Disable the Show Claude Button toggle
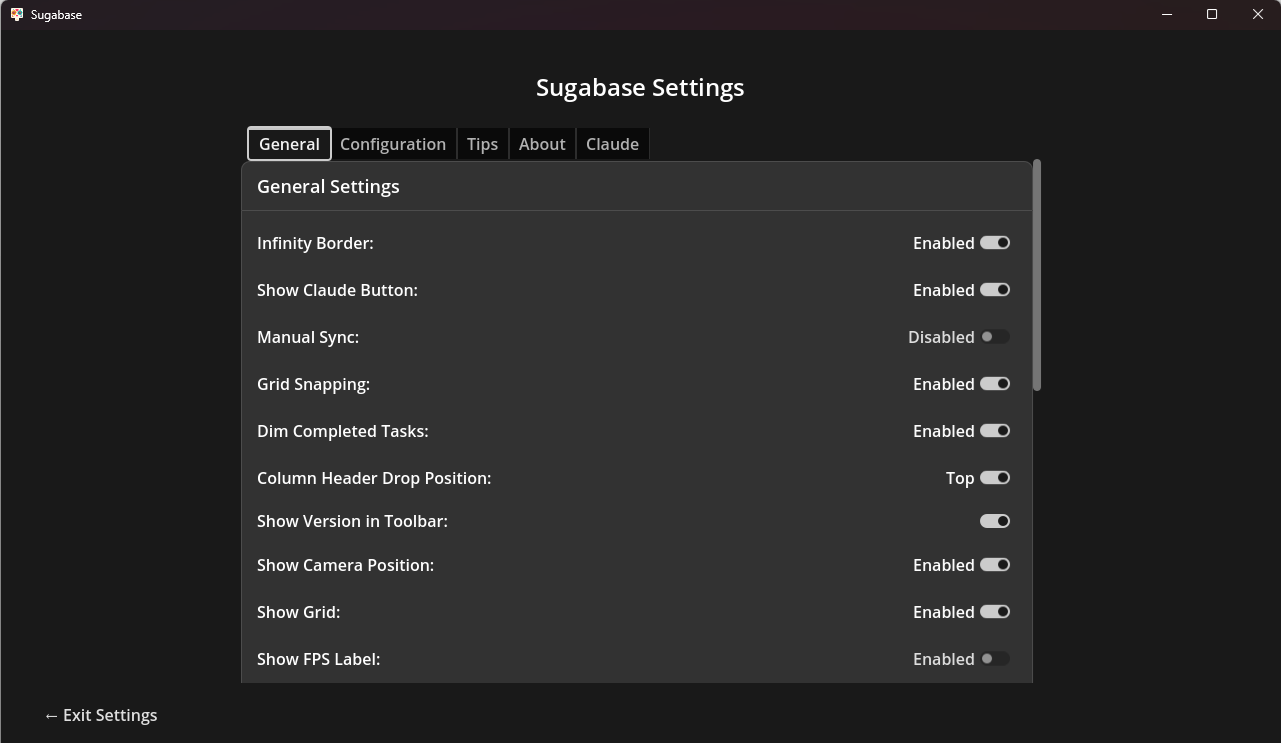The height and width of the screenshot is (743, 1281). pyautogui.click(x=995, y=290)
